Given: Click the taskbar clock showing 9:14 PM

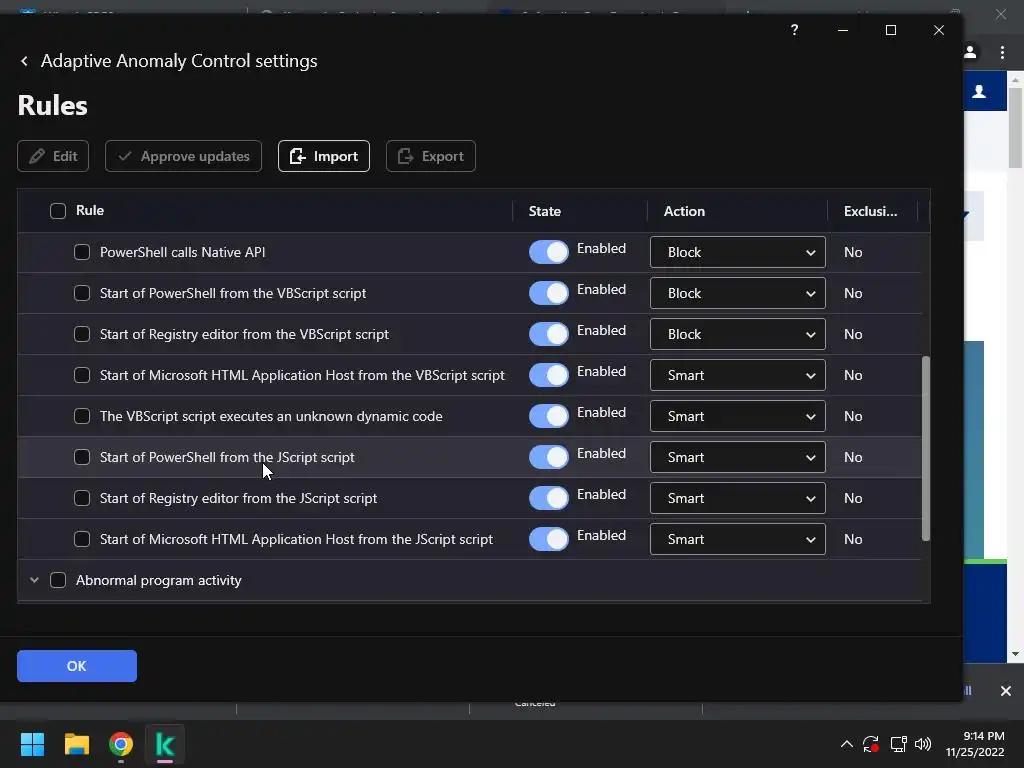Looking at the screenshot, I should 975,744.
